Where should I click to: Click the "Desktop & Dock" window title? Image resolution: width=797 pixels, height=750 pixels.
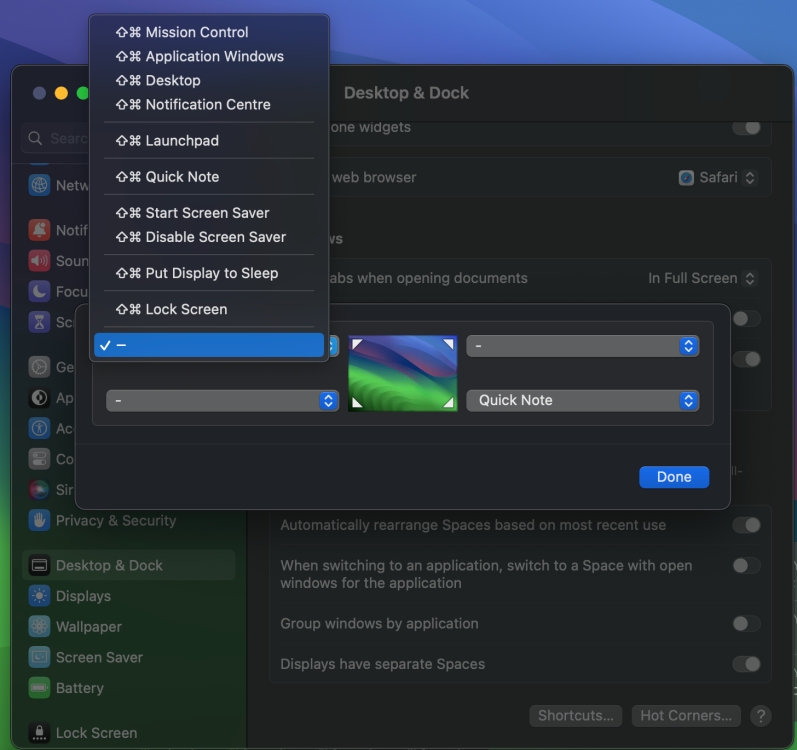[406, 93]
